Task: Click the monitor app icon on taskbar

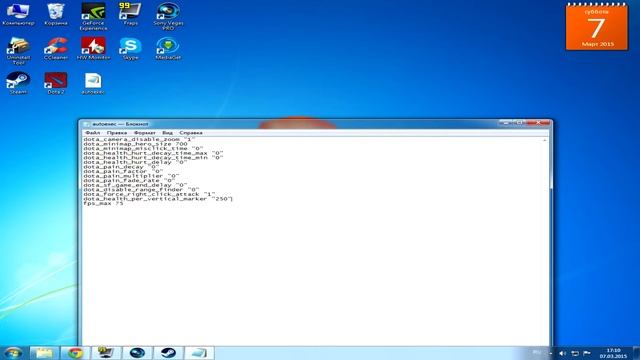Action: pos(106,353)
